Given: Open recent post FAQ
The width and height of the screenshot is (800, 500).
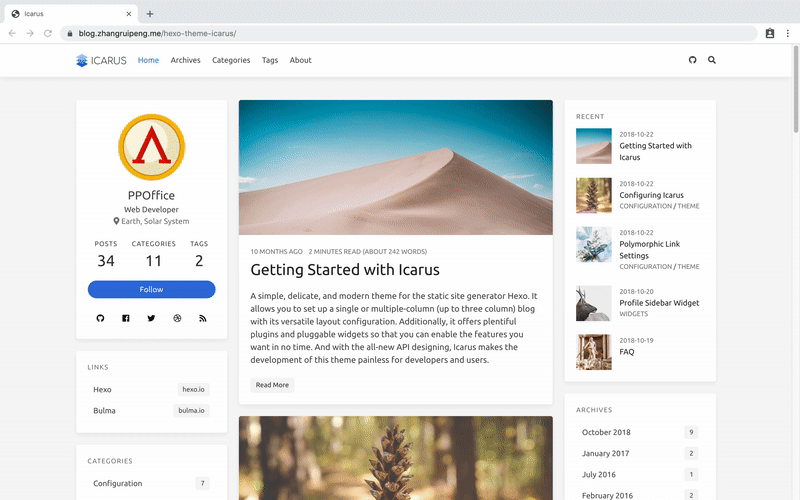Looking at the screenshot, I should (627, 352).
